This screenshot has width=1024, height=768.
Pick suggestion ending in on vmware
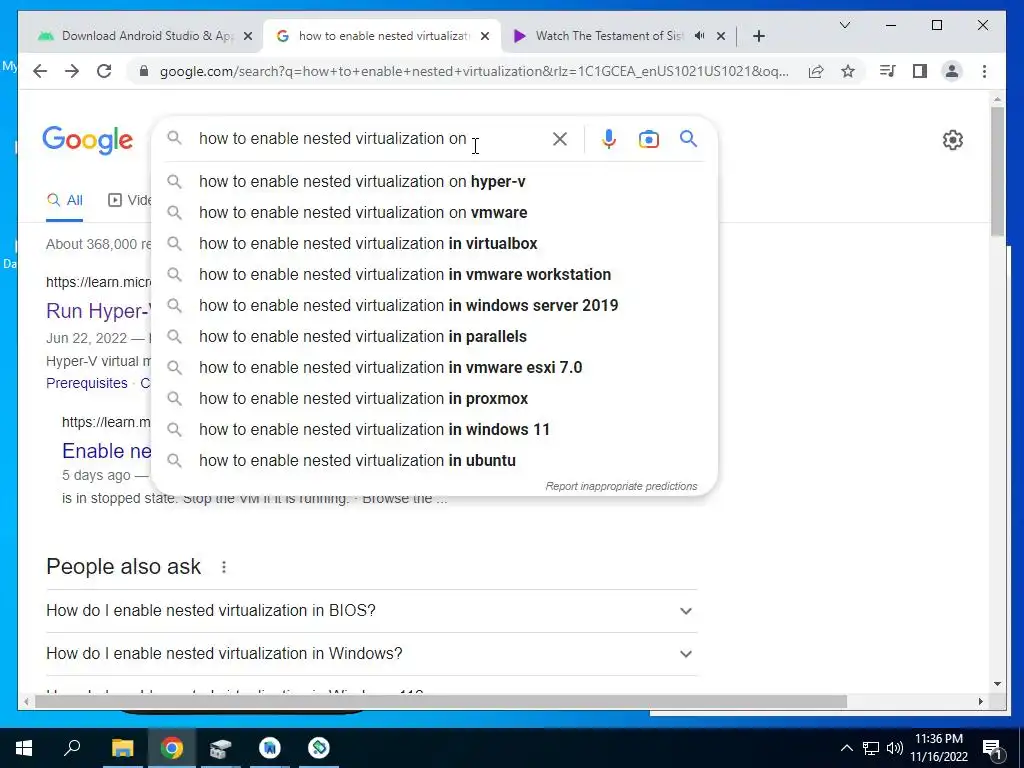coord(434,212)
